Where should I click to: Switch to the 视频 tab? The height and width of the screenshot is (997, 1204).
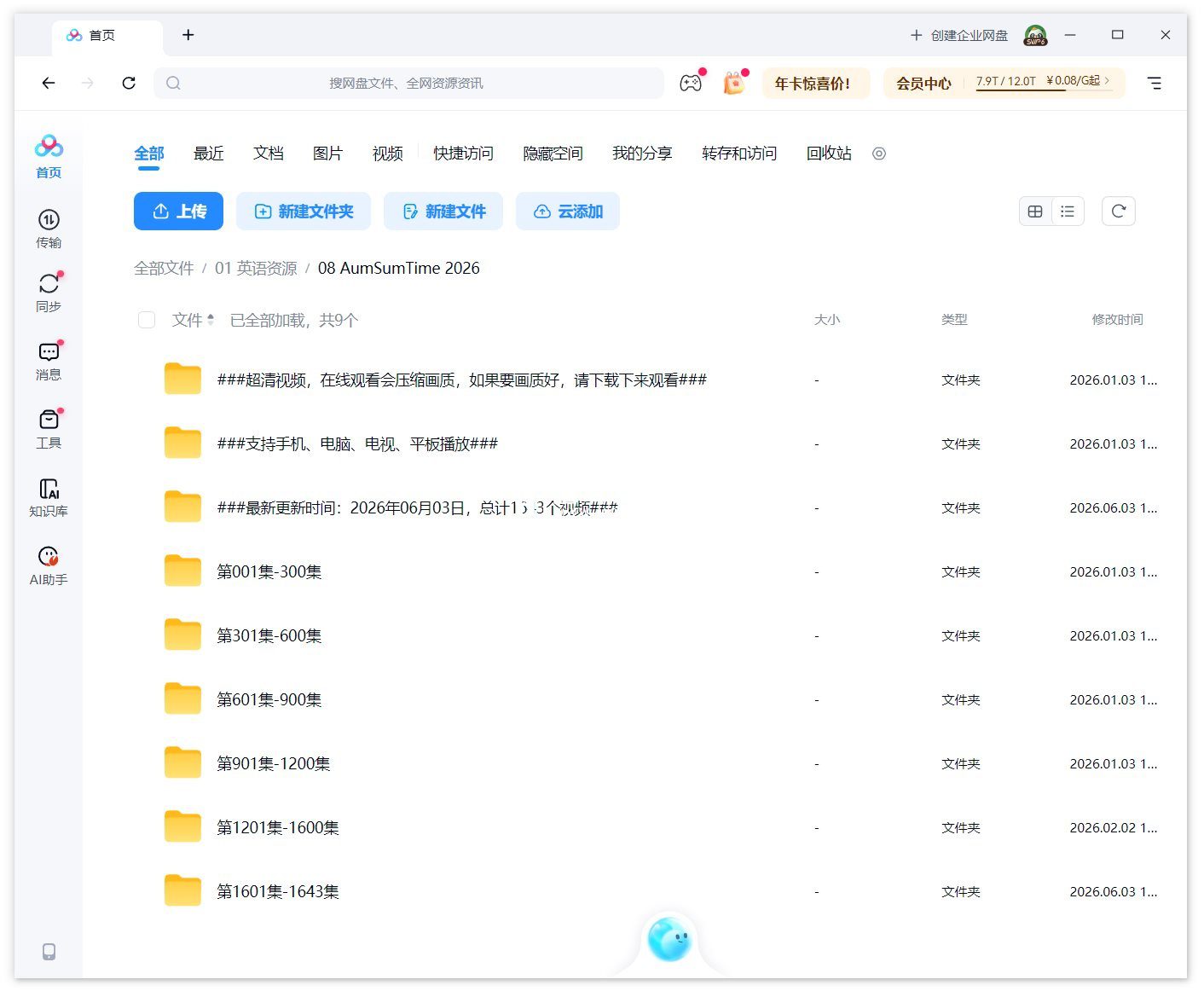[388, 154]
